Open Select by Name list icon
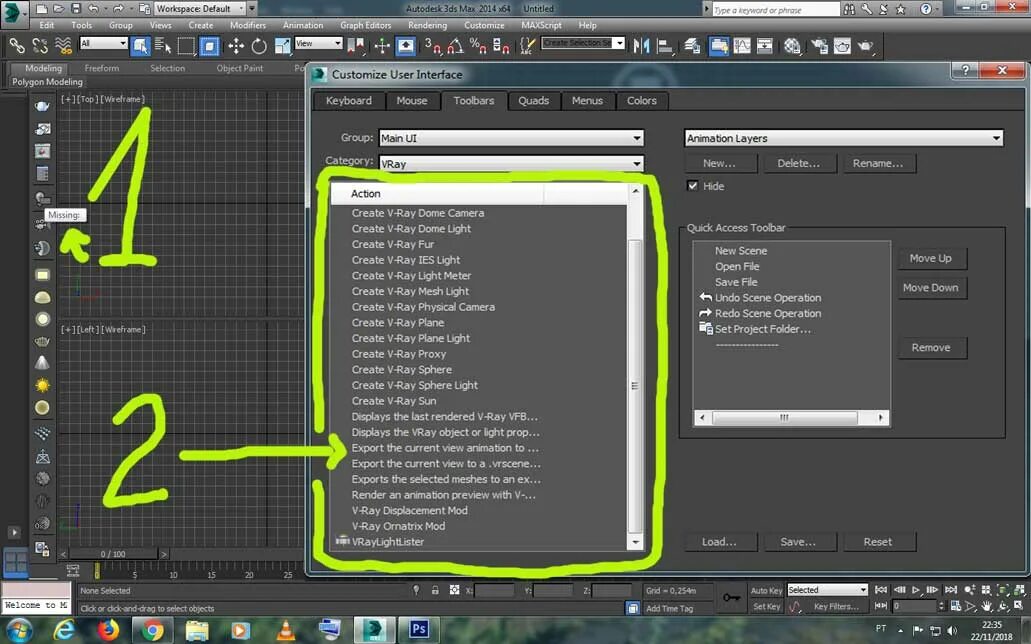Screen dimensions: 1031x644 click(162, 45)
